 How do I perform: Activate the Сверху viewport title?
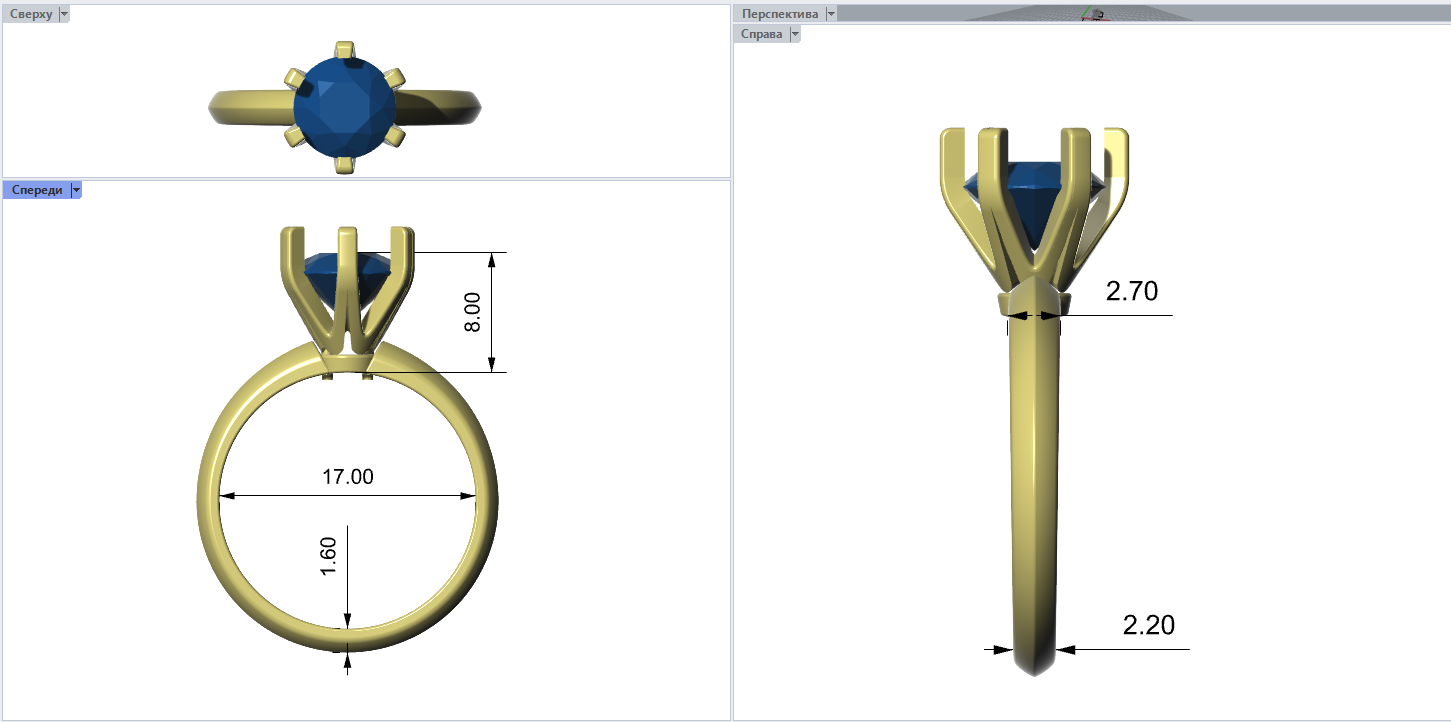pos(30,14)
